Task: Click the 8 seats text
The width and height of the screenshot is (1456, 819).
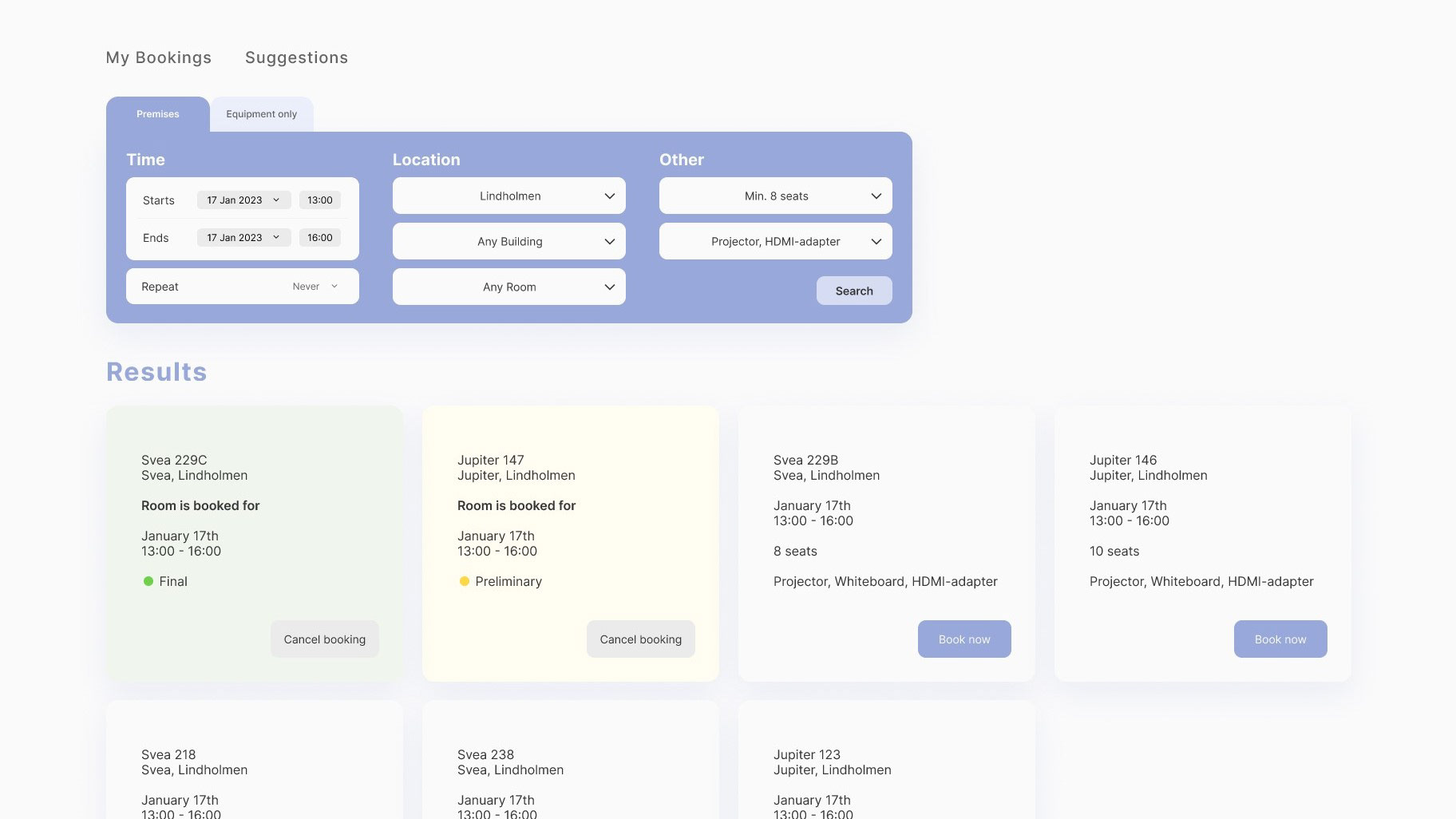Action: pos(795,551)
